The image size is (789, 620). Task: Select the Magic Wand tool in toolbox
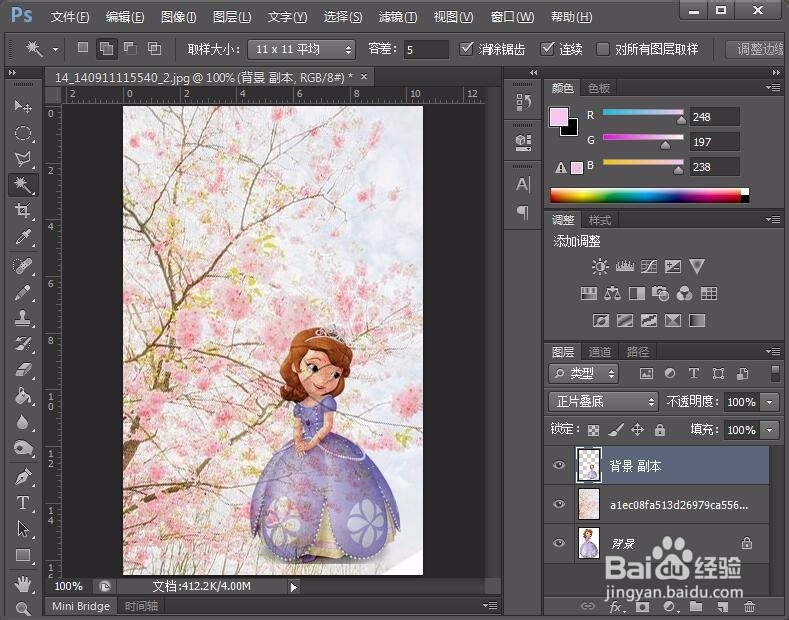tap(23, 185)
